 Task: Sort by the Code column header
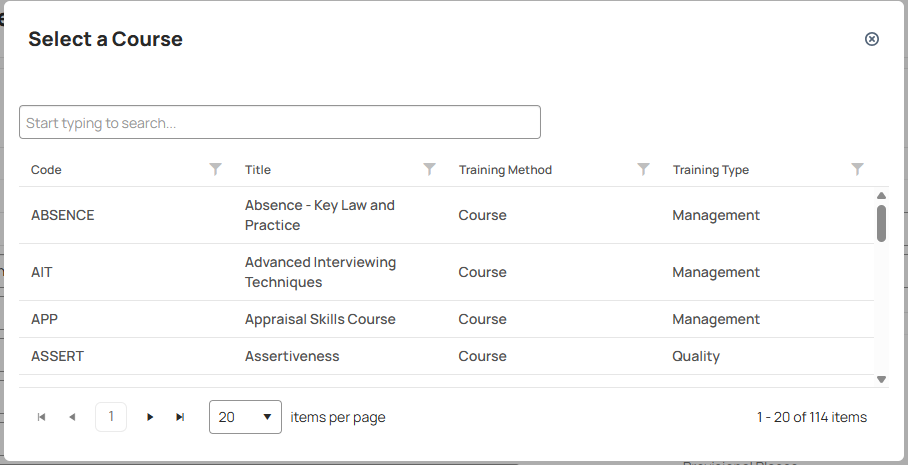(x=46, y=170)
